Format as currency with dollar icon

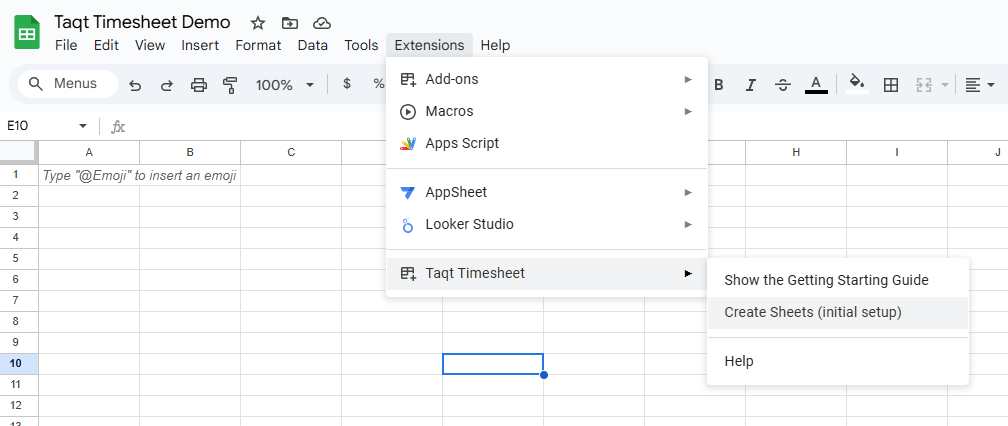point(347,84)
